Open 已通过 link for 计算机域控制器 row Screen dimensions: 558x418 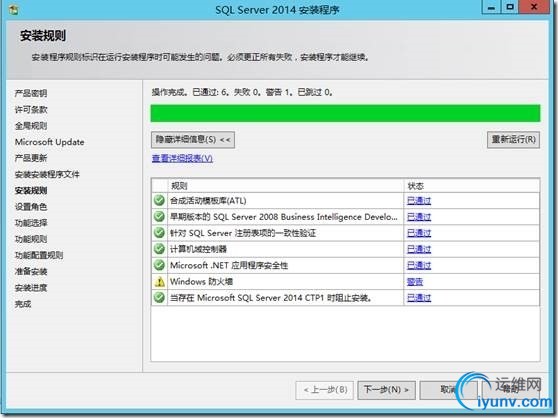pos(419,249)
